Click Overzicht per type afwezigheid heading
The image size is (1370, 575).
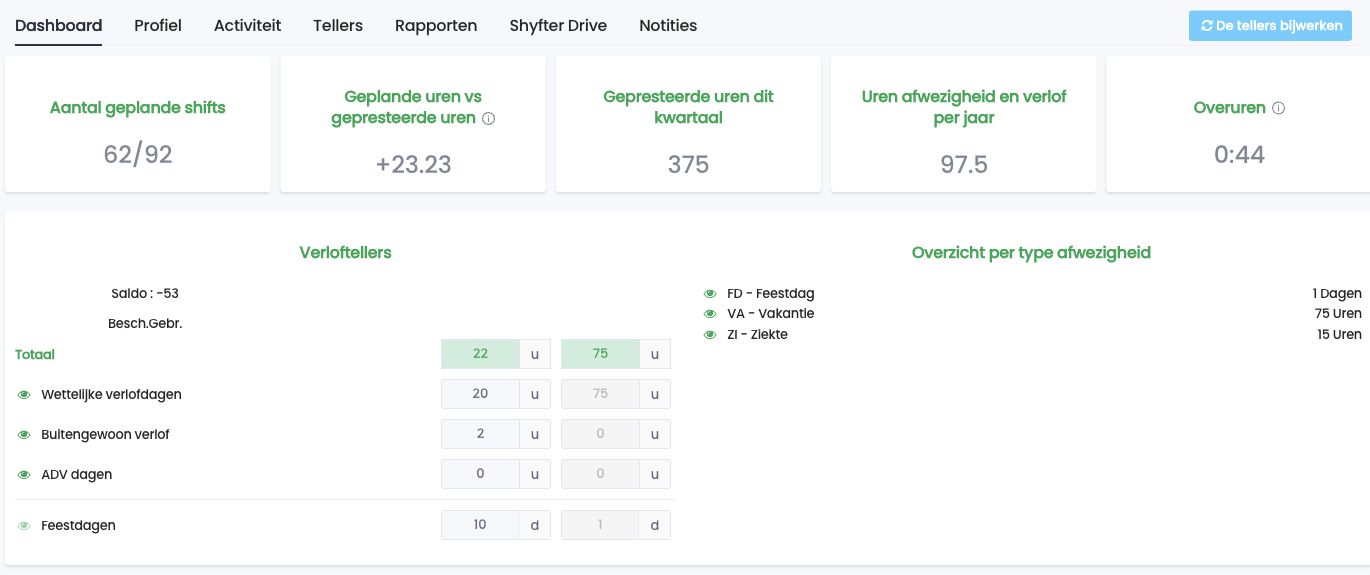pyautogui.click(x=1031, y=253)
